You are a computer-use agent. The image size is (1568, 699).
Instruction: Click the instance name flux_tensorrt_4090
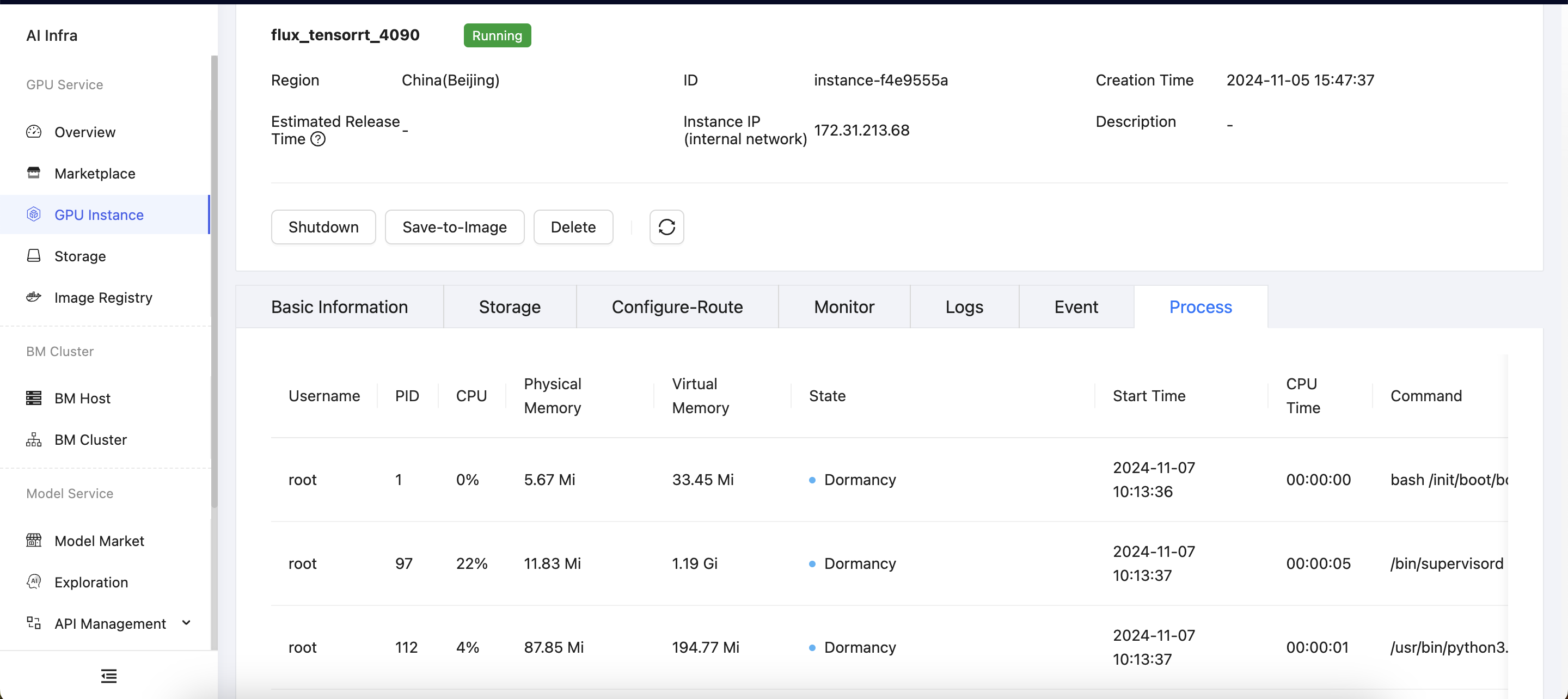pos(345,35)
